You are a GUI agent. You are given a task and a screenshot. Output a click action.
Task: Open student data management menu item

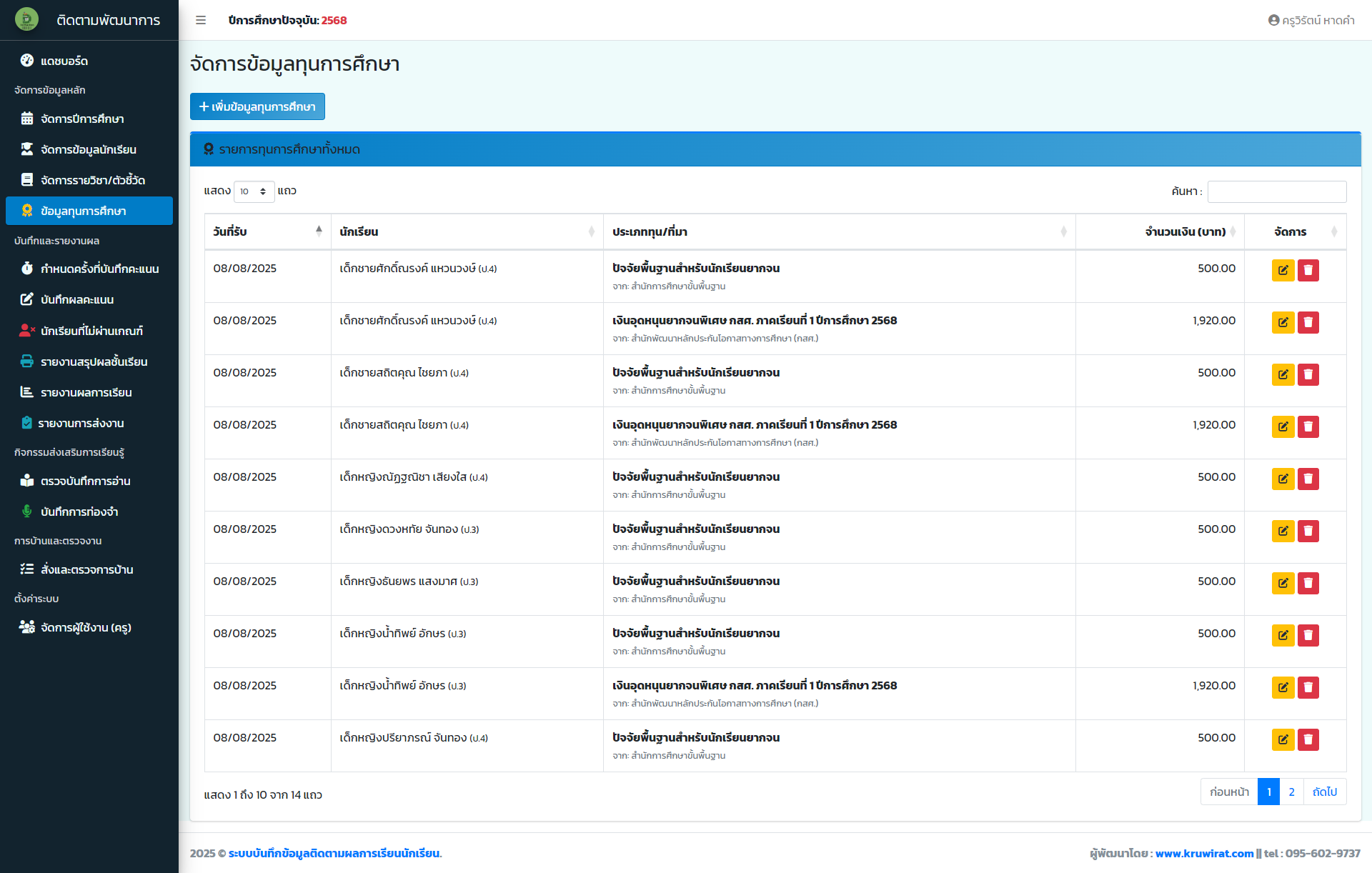tap(89, 149)
